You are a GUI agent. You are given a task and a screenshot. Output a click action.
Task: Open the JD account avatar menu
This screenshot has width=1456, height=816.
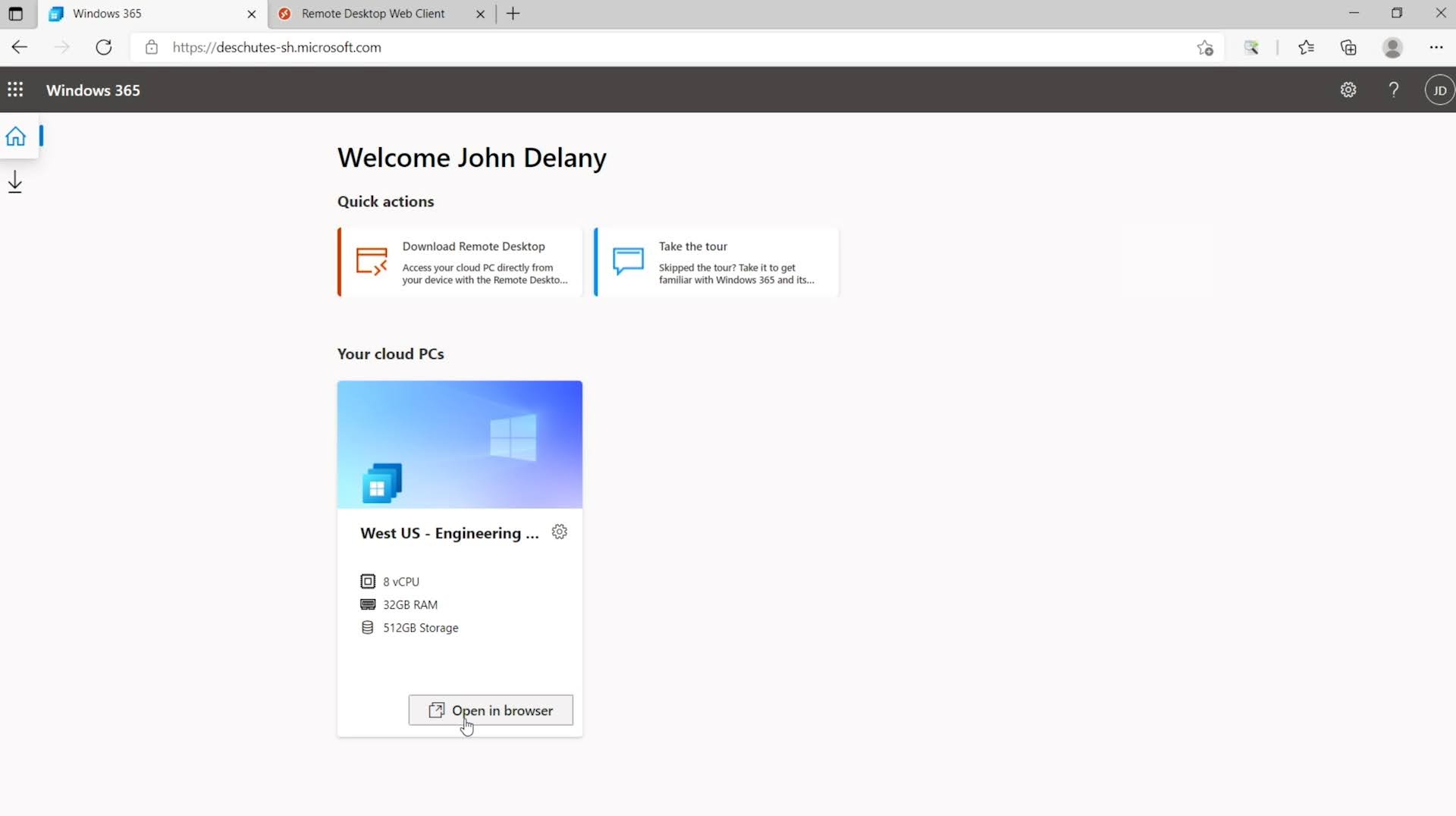tap(1439, 90)
